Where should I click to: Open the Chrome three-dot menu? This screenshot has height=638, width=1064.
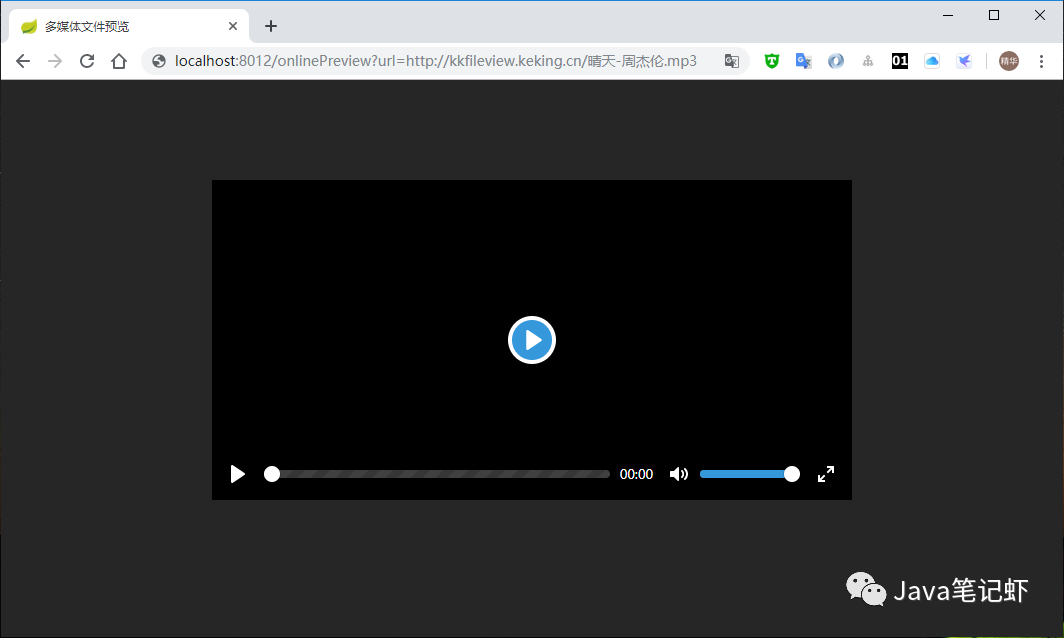click(1041, 61)
